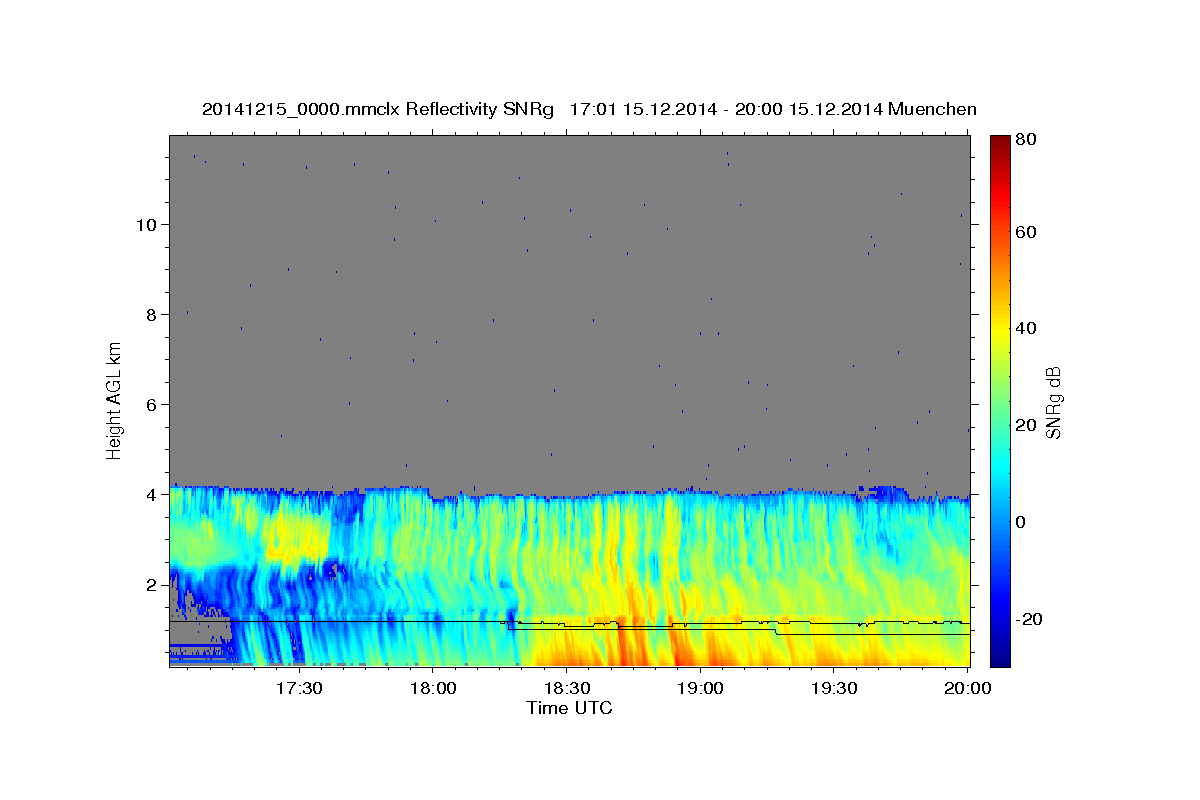The height and width of the screenshot is (800, 1200).
Task: Click the colorbar value 80
Action: tap(1027, 140)
